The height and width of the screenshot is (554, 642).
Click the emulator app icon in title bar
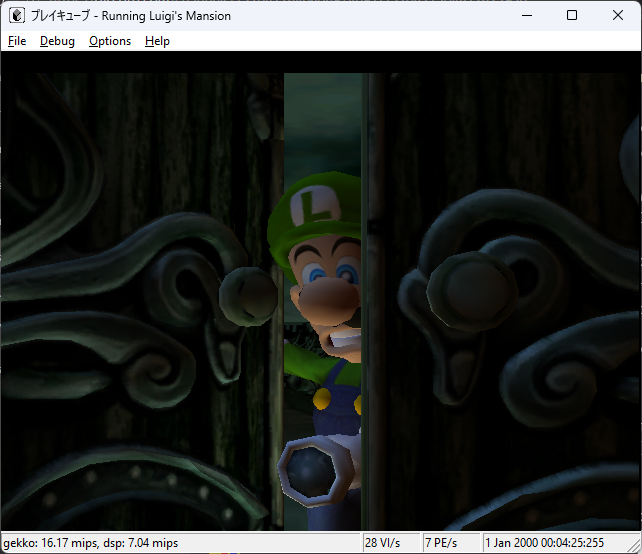point(17,16)
